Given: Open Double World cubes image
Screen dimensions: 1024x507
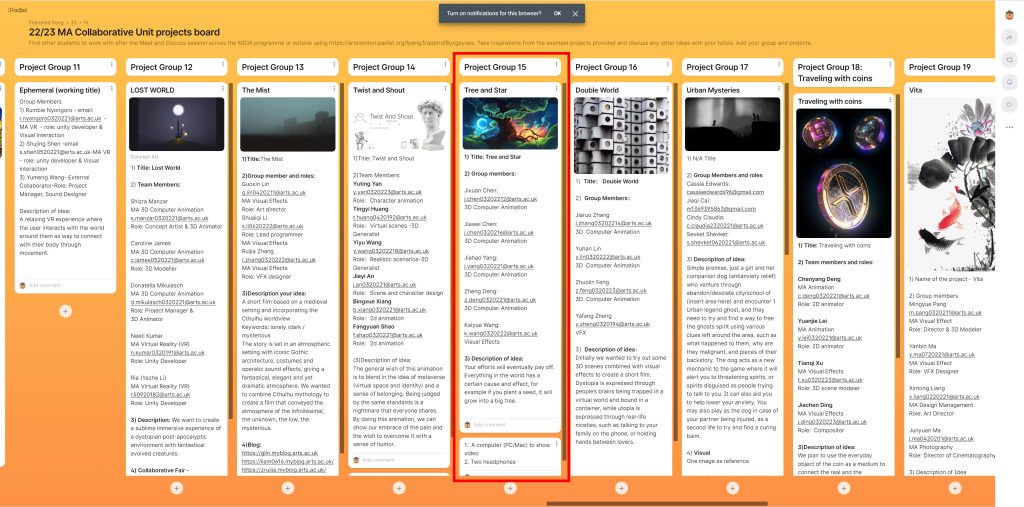Looking at the screenshot, I should click(x=622, y=135).
